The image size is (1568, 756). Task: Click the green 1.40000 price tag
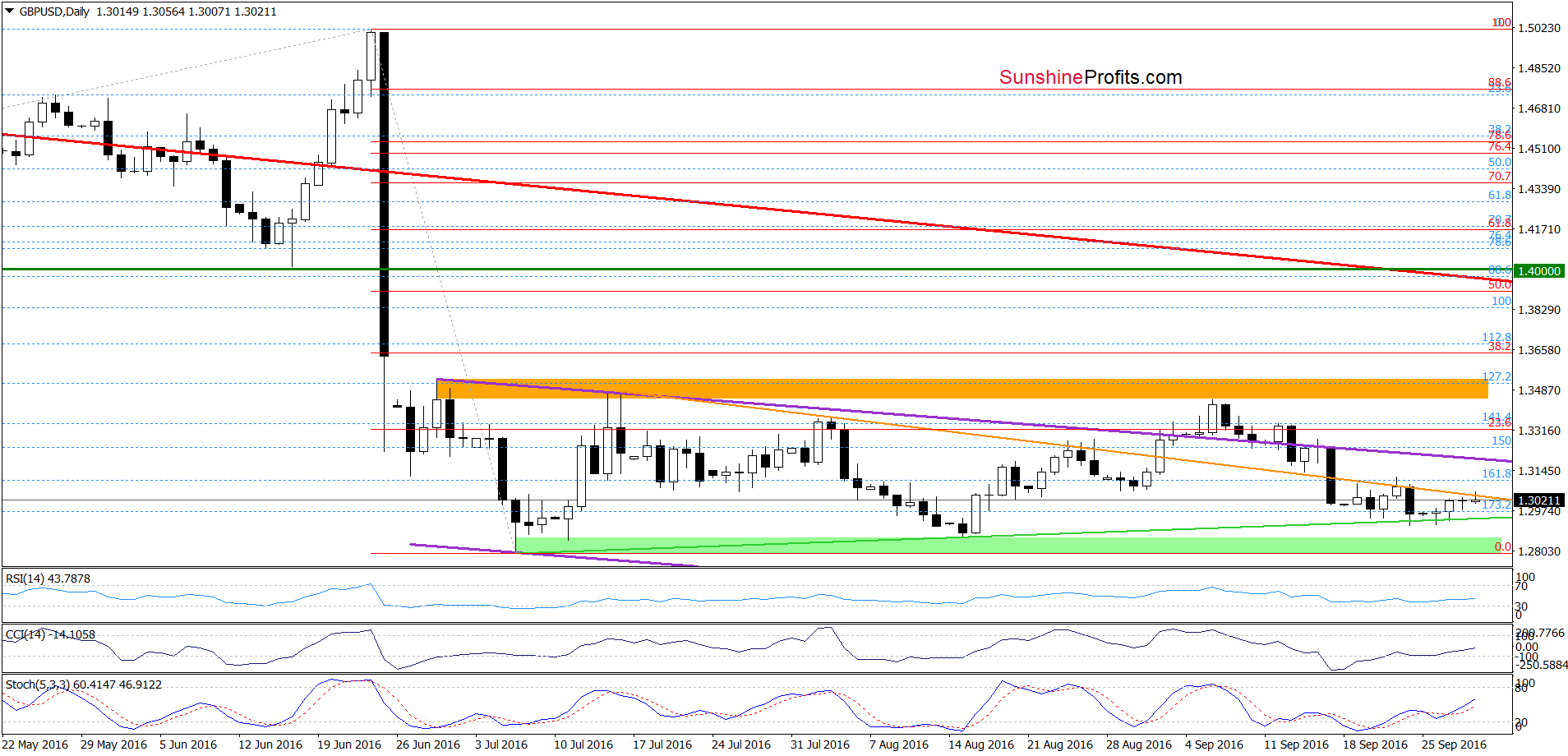click(x=1539, y=270)
